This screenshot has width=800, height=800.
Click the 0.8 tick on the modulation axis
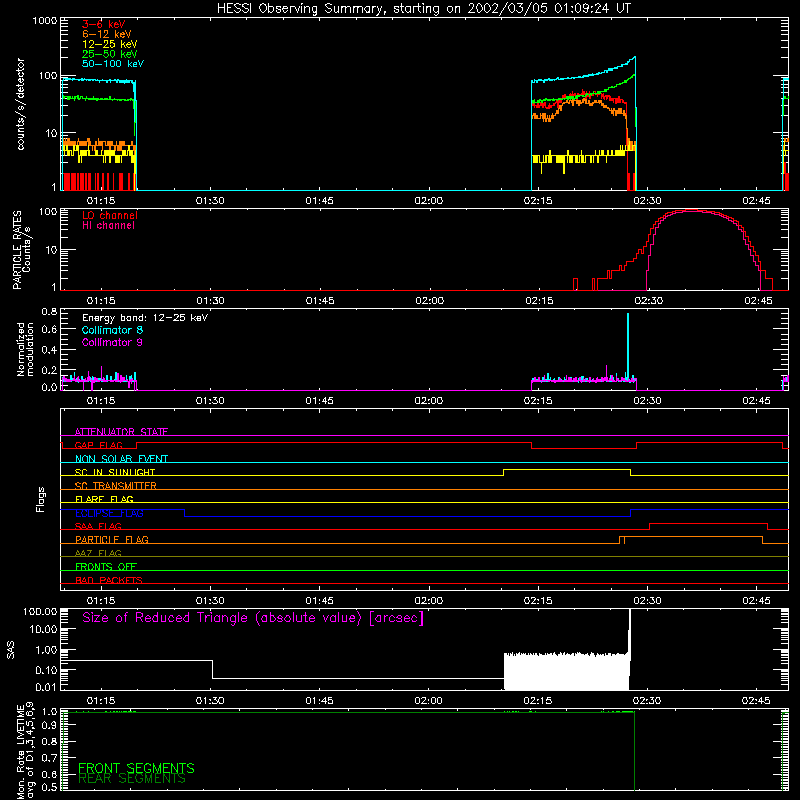point(49,312)
